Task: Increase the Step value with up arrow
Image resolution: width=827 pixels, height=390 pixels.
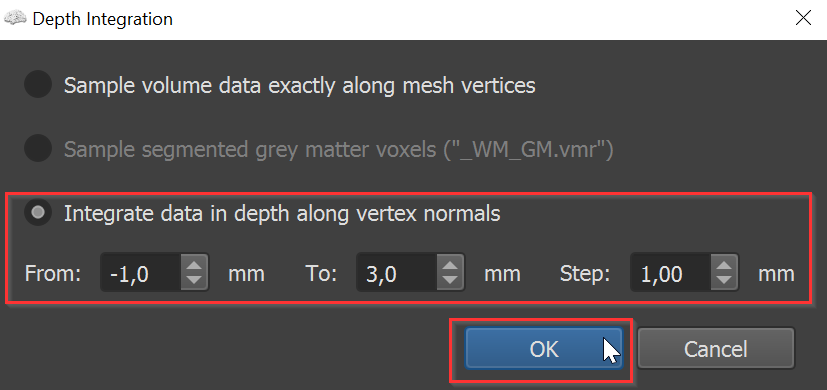Action: tap(724, 265)
